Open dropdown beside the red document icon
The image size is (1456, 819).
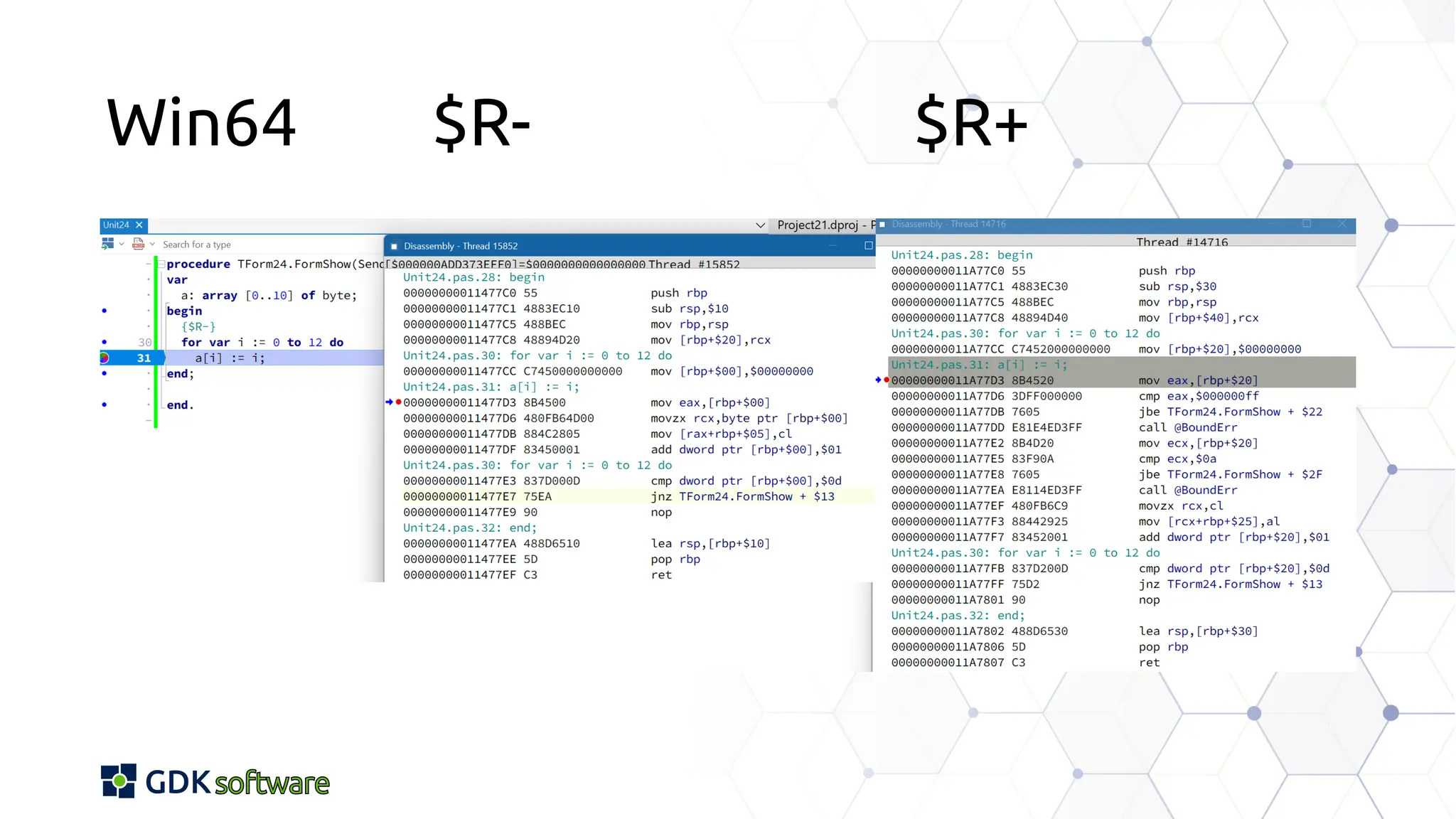(152, 245)
